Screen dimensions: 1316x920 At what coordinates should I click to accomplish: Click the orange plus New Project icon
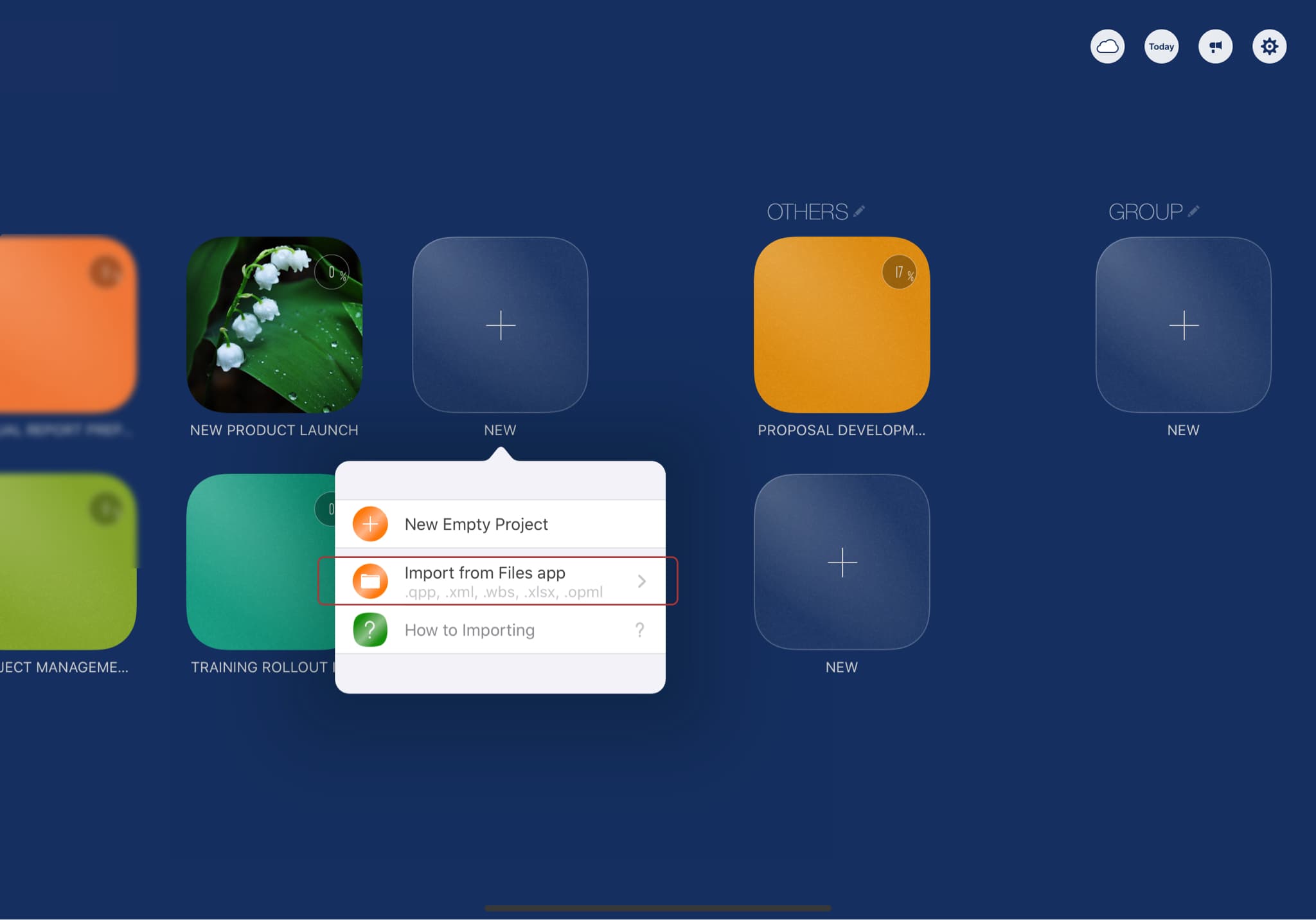click(x=370, y=524)
